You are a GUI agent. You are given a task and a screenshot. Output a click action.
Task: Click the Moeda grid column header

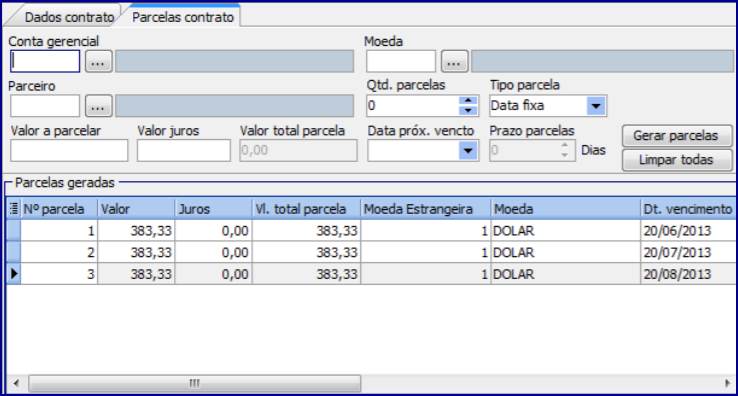click(566, 209)
